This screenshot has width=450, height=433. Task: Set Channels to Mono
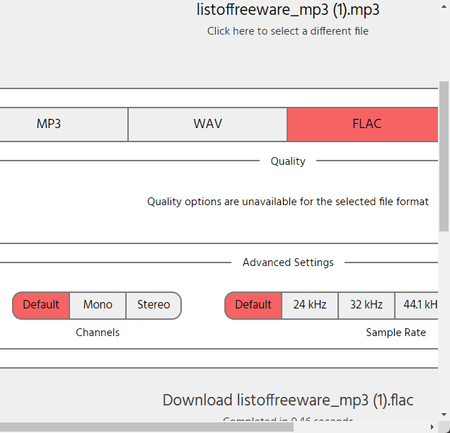pos(98,305)
